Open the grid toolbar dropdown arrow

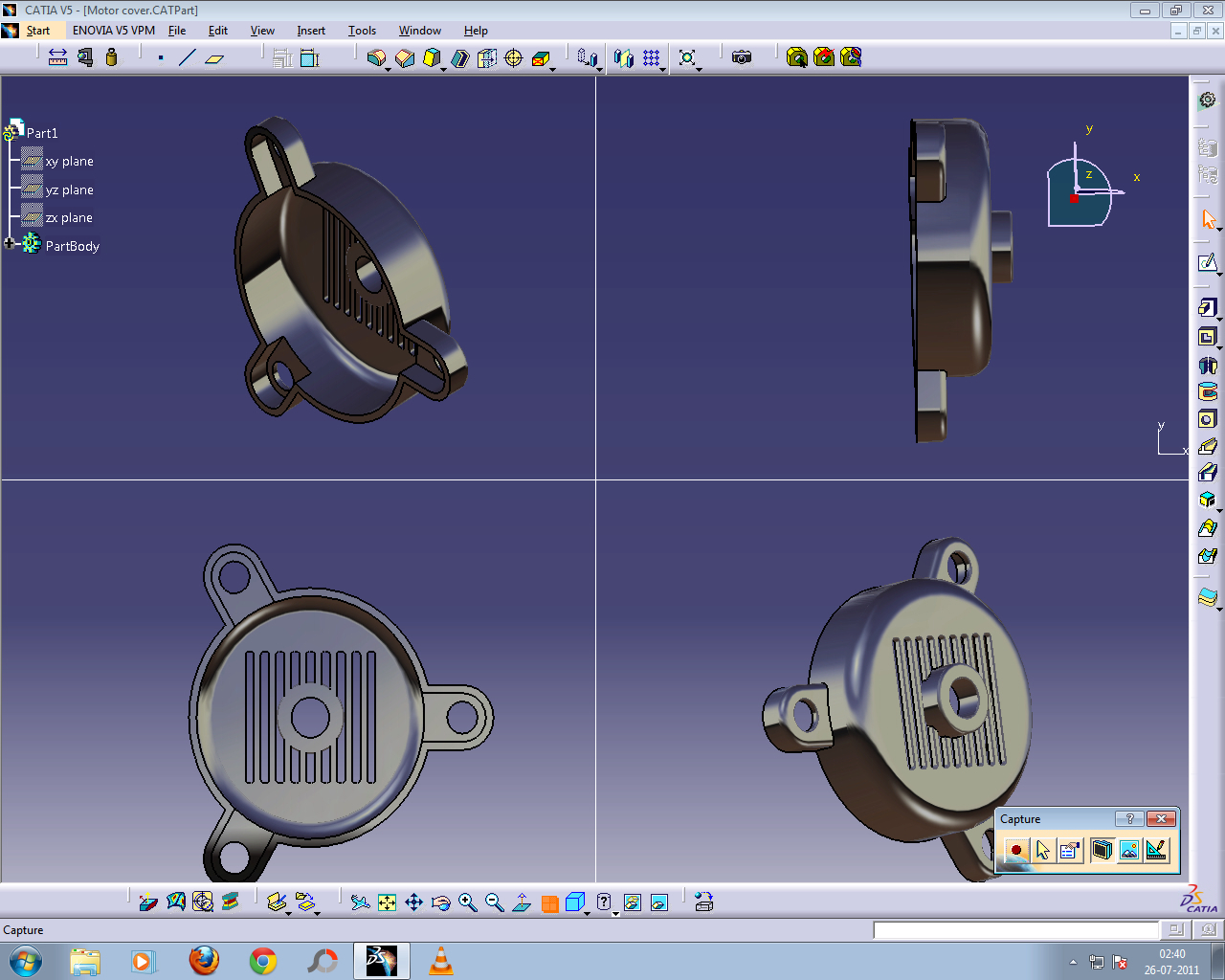coord(662,69)
